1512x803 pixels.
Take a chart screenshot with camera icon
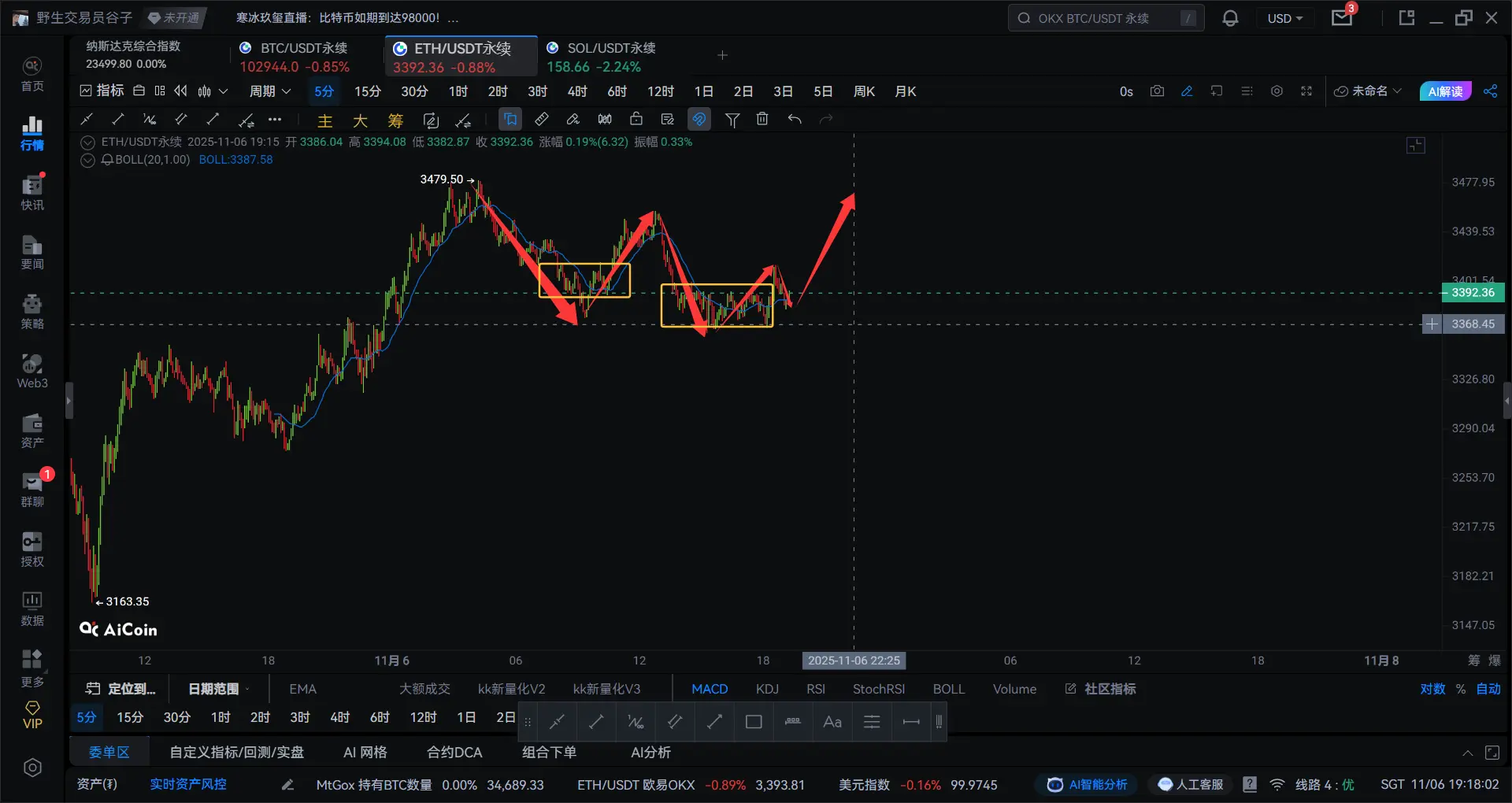[1157, 91]
